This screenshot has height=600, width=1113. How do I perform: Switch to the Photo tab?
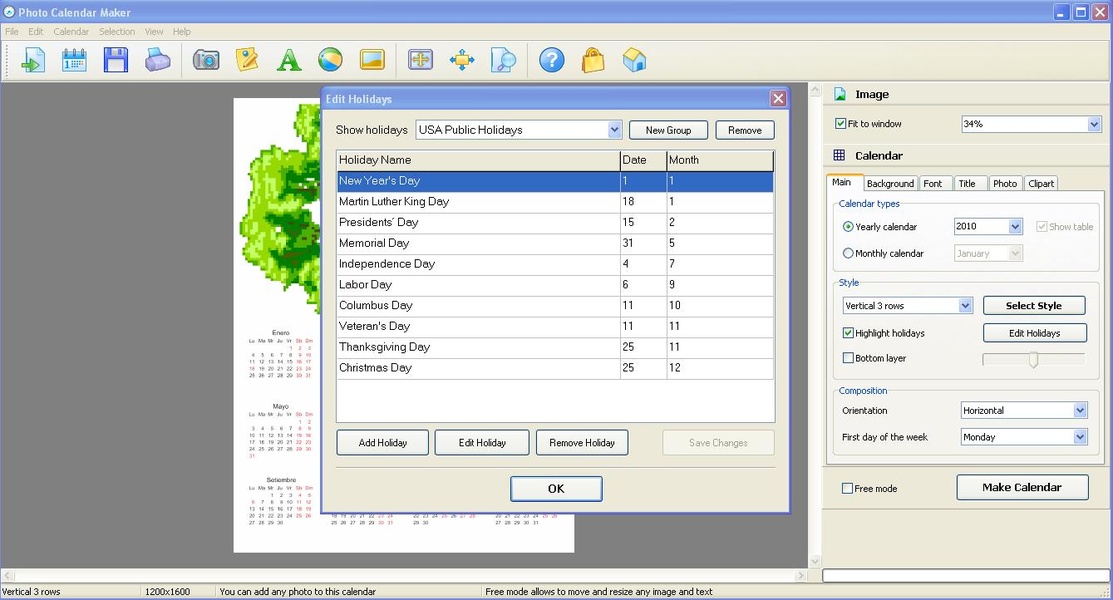[1004, 183]
